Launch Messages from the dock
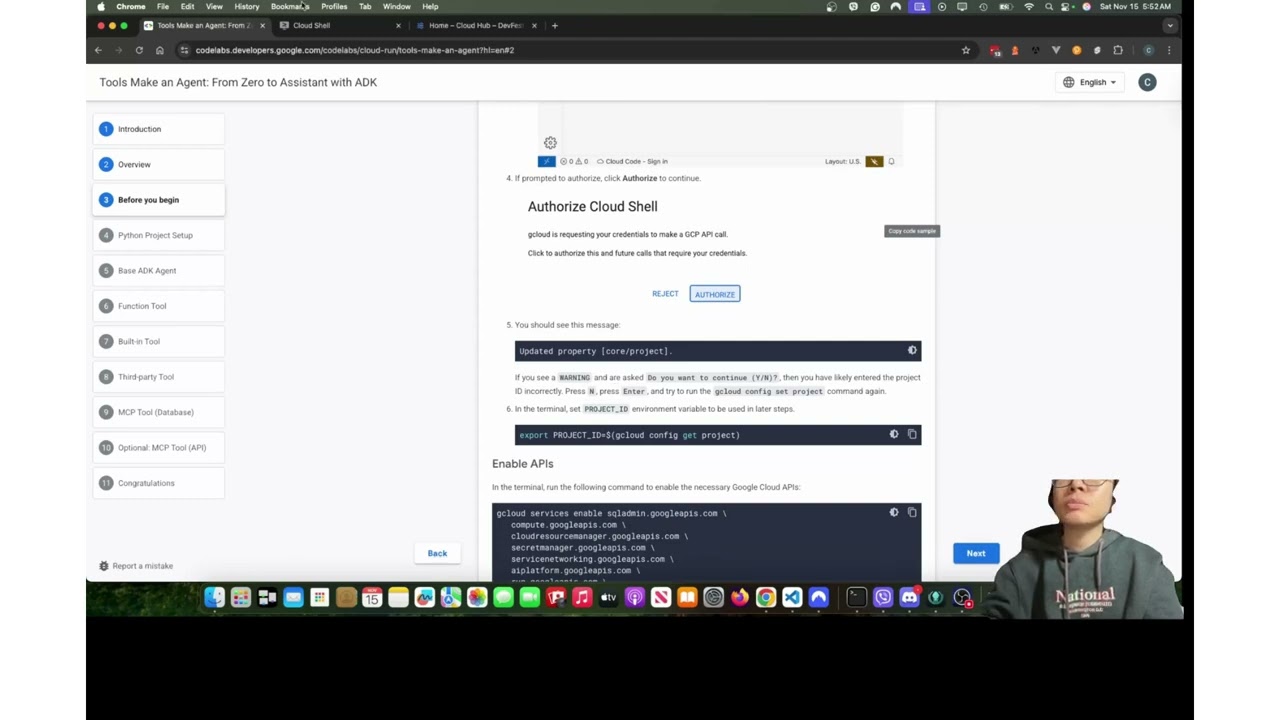The height and width of the screenshot is (720, 1280). click(x=503, y=598)
